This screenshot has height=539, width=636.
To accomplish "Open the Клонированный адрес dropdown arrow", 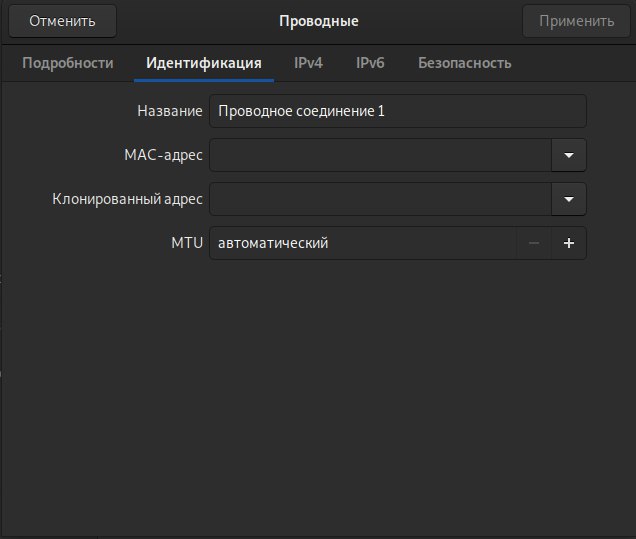I will (x=569, y=199).
